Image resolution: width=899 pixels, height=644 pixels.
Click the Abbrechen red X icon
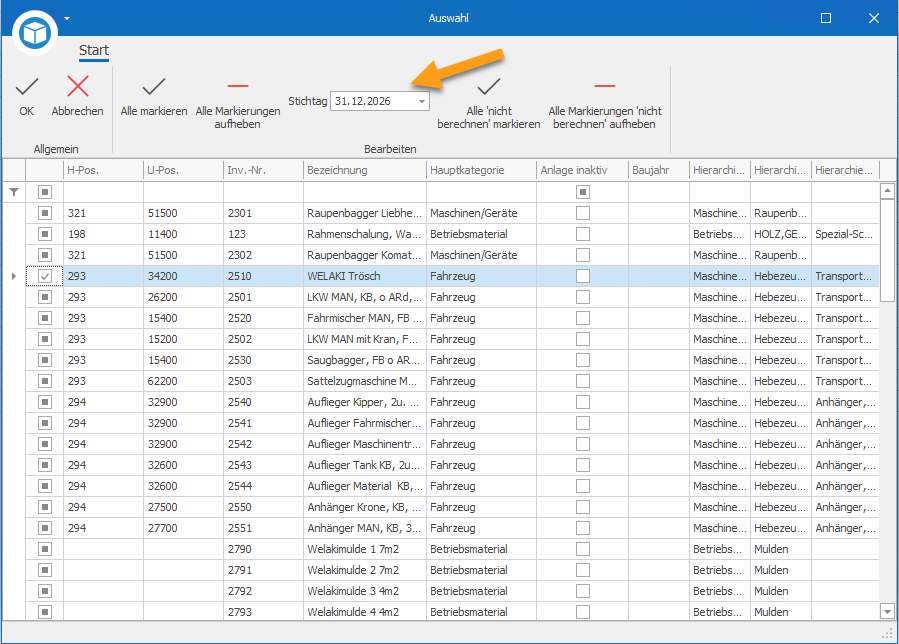[x=77, y=87]
